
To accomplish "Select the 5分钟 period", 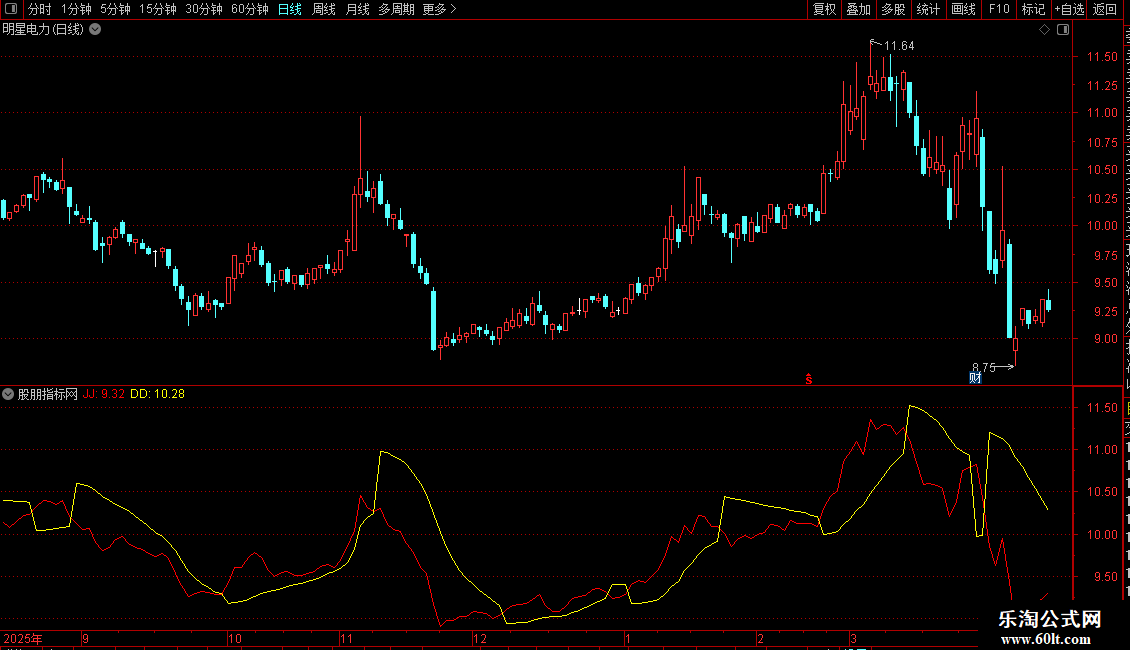I will coord(115,9).
